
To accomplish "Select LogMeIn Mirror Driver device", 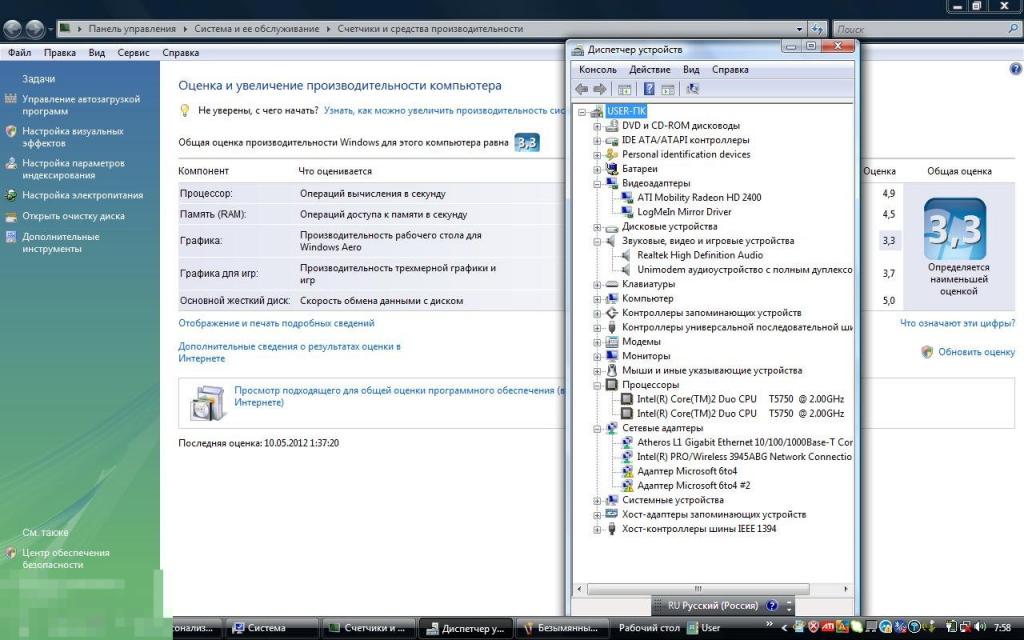I will click(x=684, y=212).
